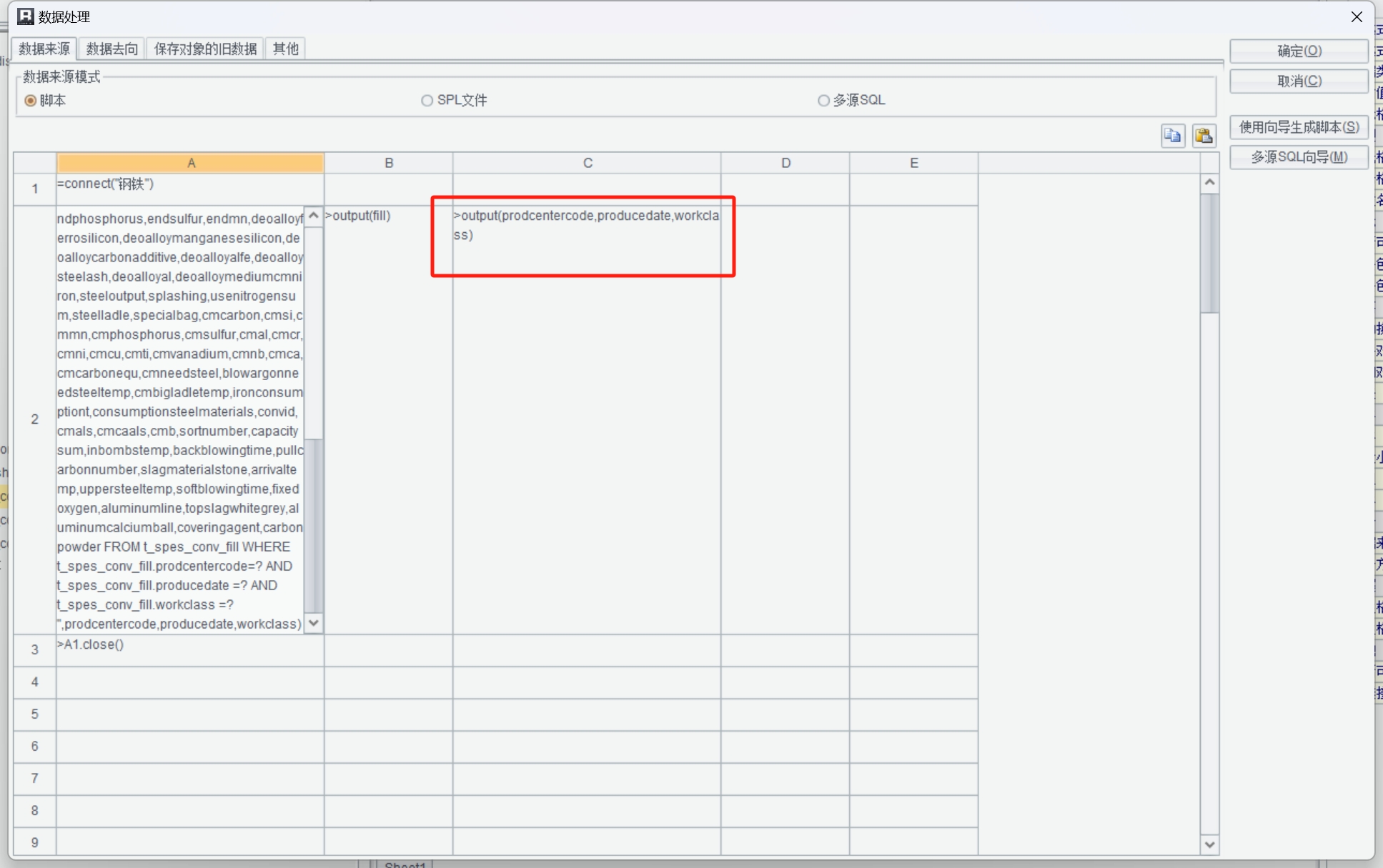Close the 数据处理 dialog with X

pos(1356,16)
